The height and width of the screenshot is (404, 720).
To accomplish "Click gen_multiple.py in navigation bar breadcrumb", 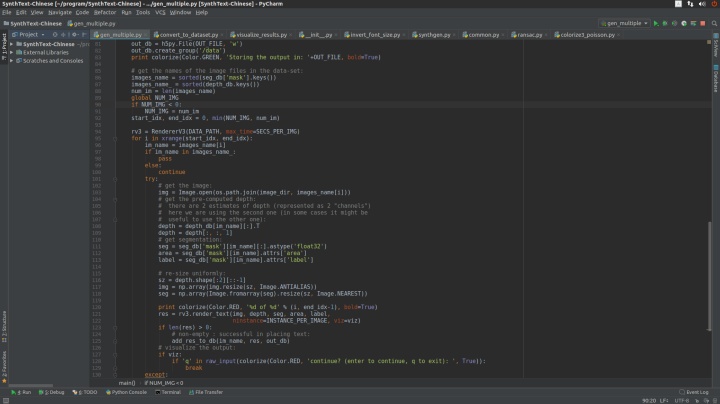I will (91, 23).
